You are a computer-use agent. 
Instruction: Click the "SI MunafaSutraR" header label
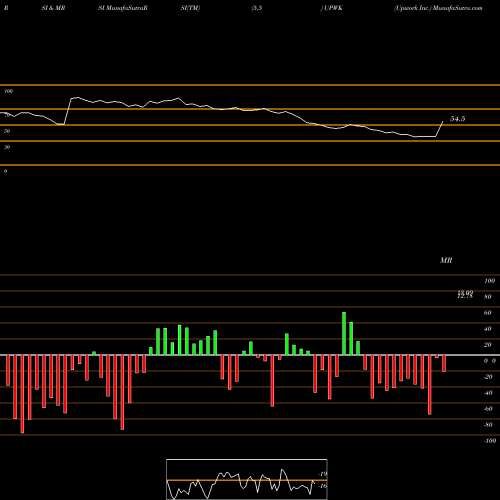click(123, 8)
